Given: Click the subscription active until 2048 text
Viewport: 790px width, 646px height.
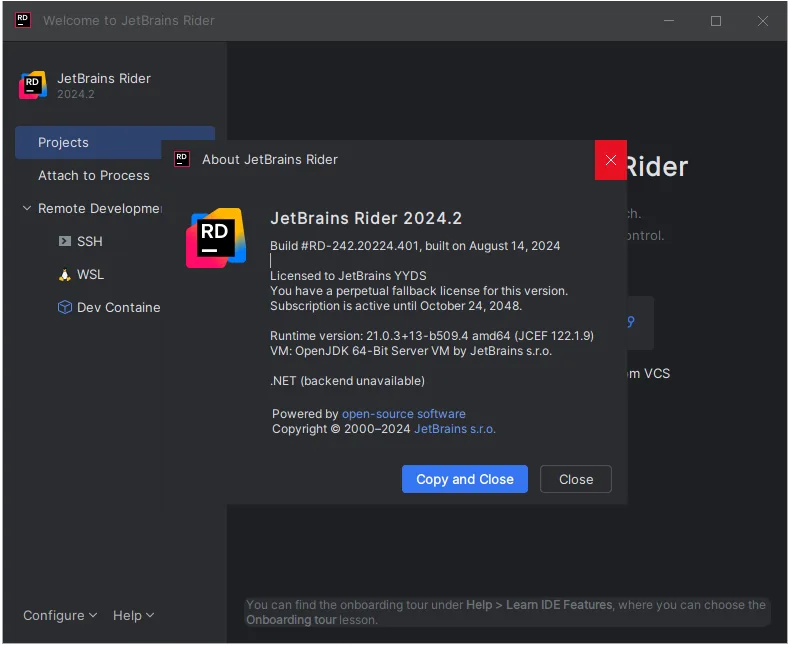Looking at the screenshot, I should 396,306.
